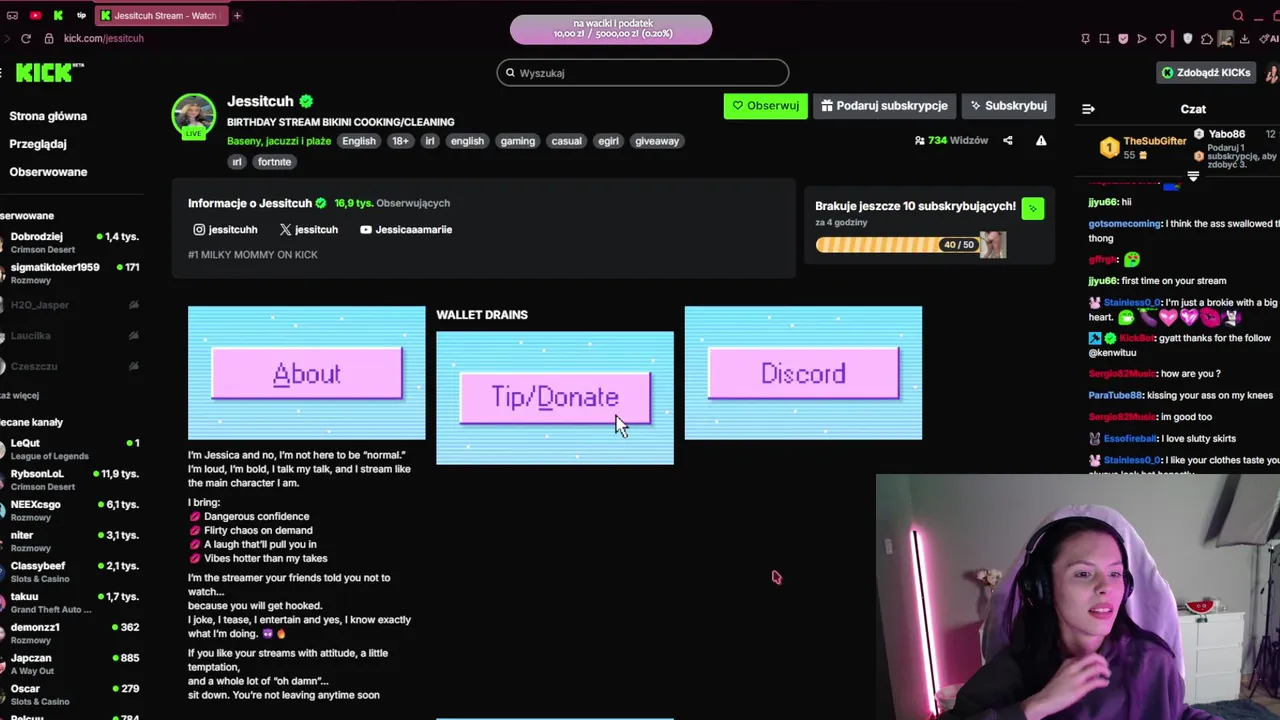Open the browser downloads icon

click(1244, 39)
